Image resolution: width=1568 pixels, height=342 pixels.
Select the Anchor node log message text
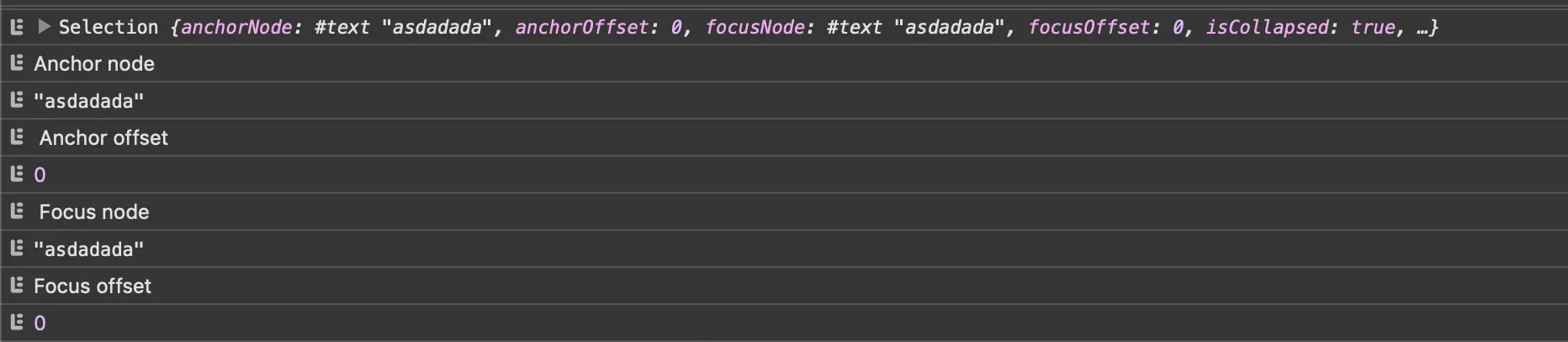tap(94, 64)
